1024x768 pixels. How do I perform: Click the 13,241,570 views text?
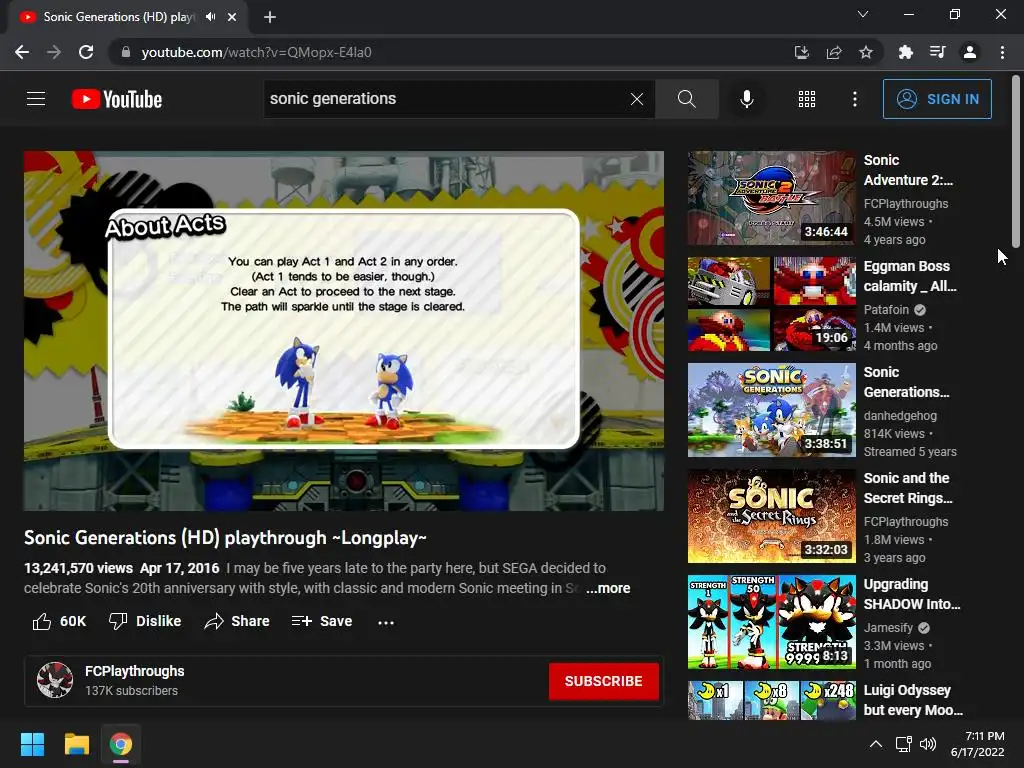(x=78, y=568)
